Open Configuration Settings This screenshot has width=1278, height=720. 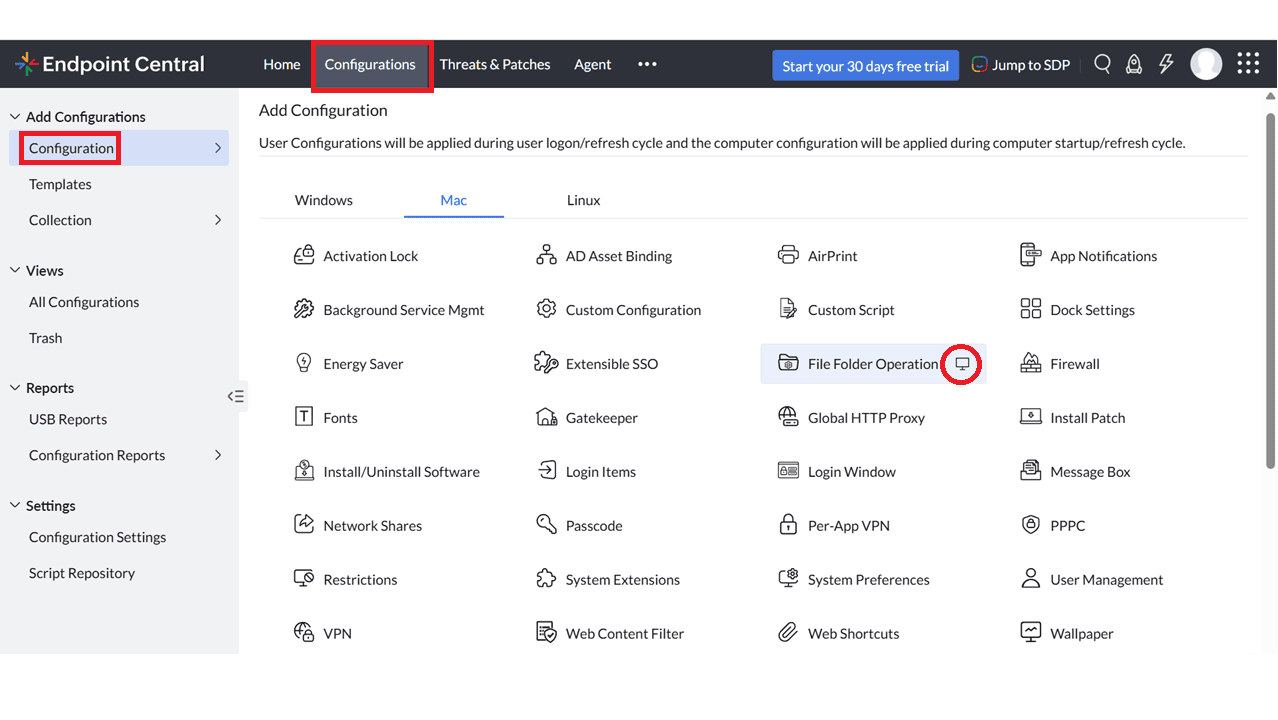coord(97,537)
